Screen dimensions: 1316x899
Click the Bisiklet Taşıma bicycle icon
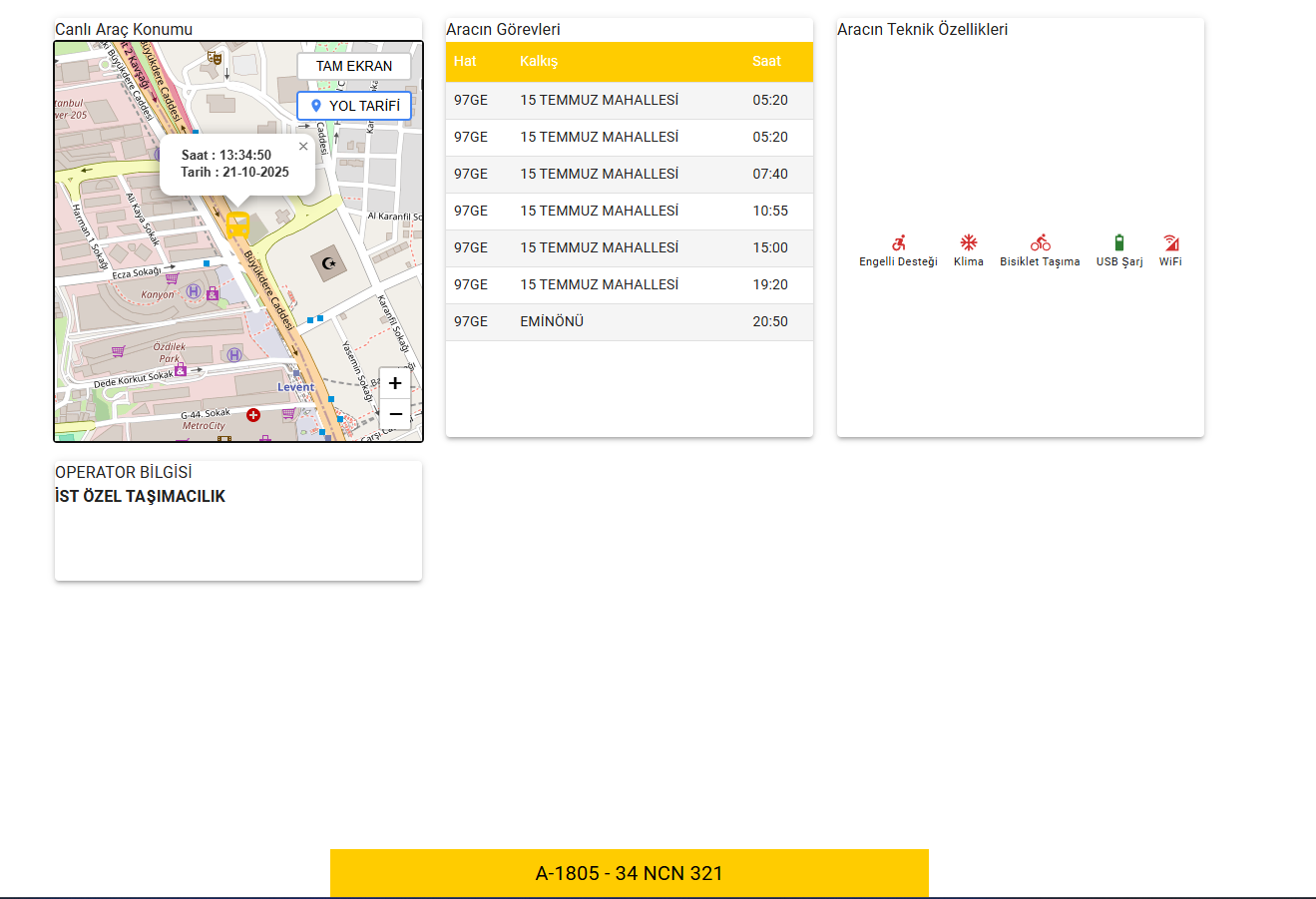(1040, 242)
